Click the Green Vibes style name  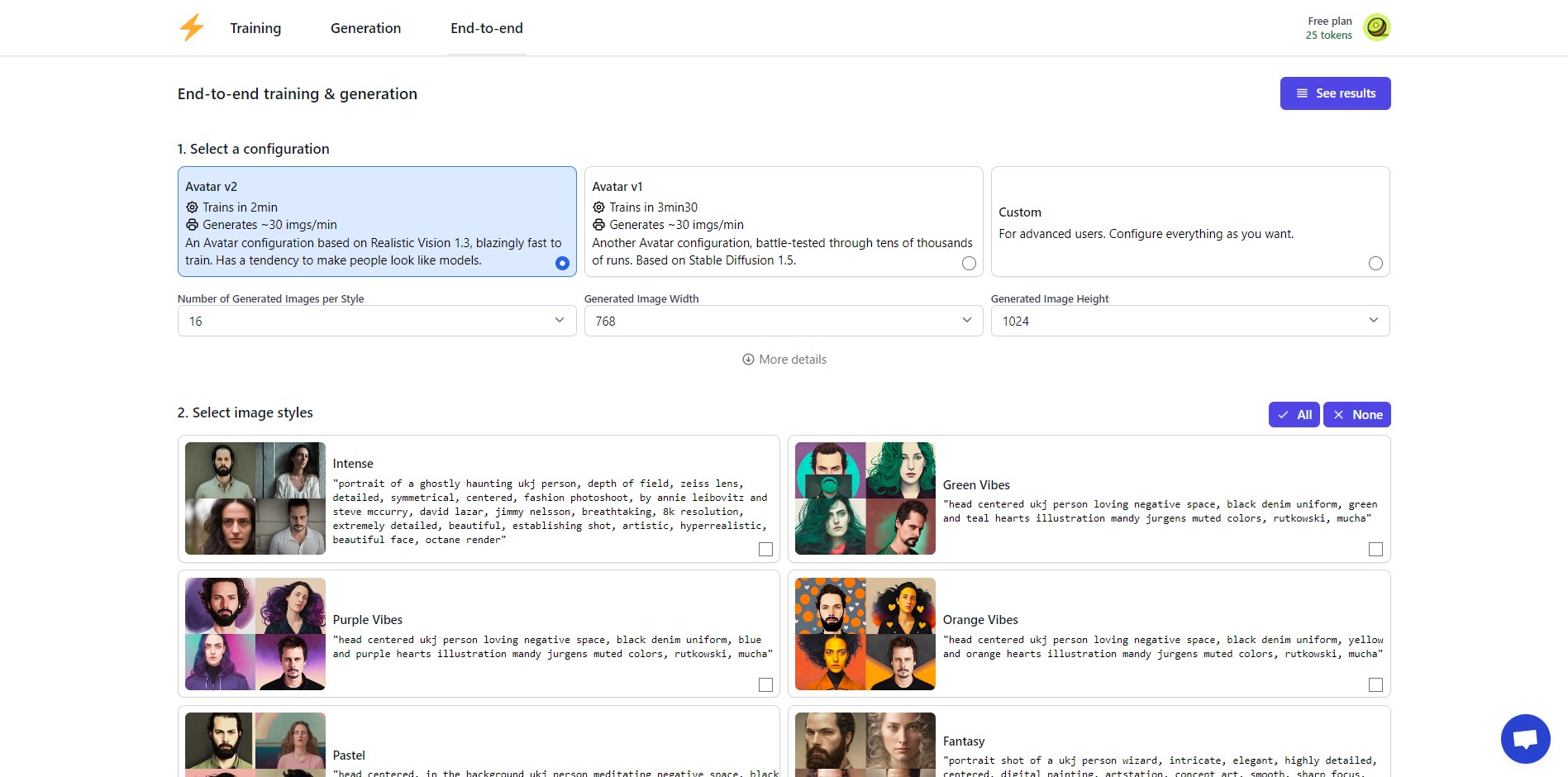[x=976, y=485]
